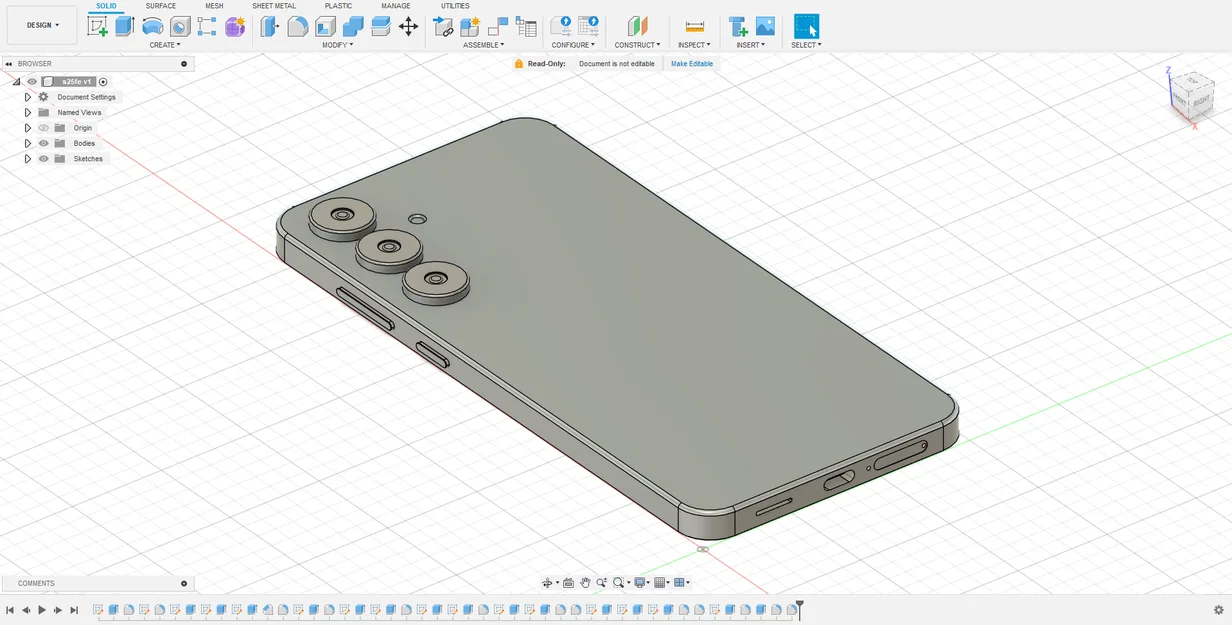Open the Insert dropdown menu
The width and height of the screenshot is (1232, 625).
coord(751,45)
